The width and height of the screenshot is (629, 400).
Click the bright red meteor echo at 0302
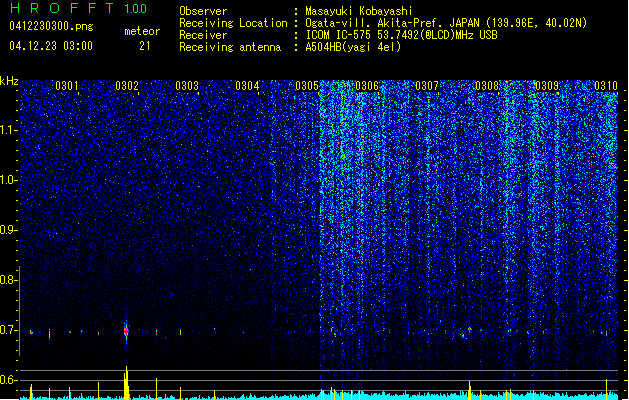pos(126,332)
